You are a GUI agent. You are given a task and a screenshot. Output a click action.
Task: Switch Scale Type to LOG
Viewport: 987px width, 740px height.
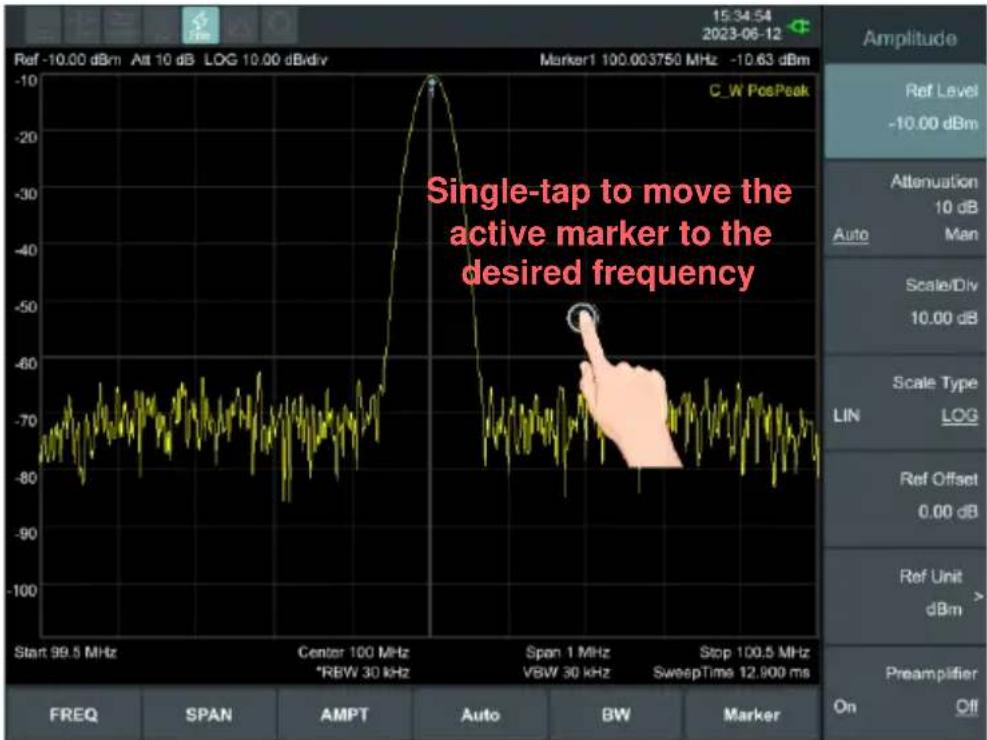click(x=959, y=416)
